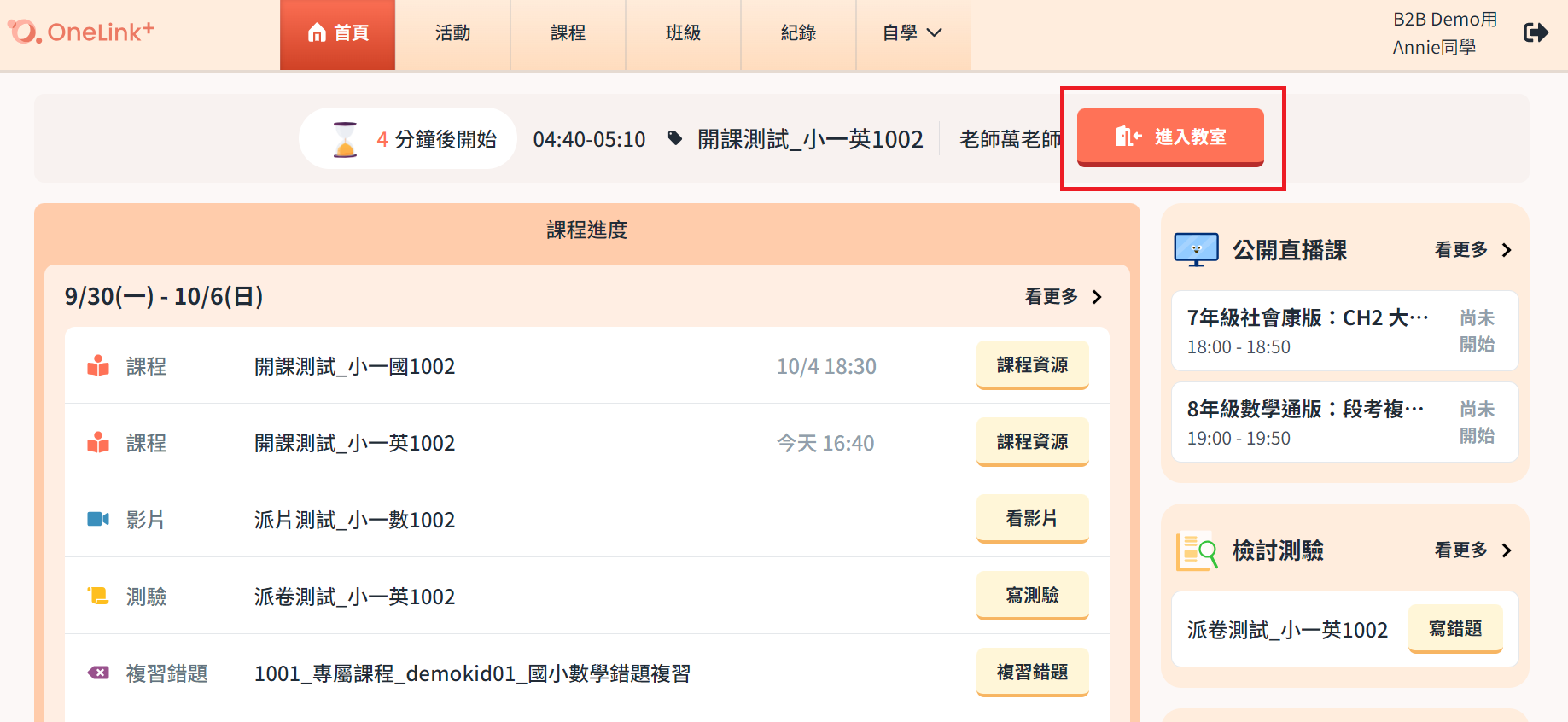Open the 8年級數學通版 live class card

point(1344,422)
